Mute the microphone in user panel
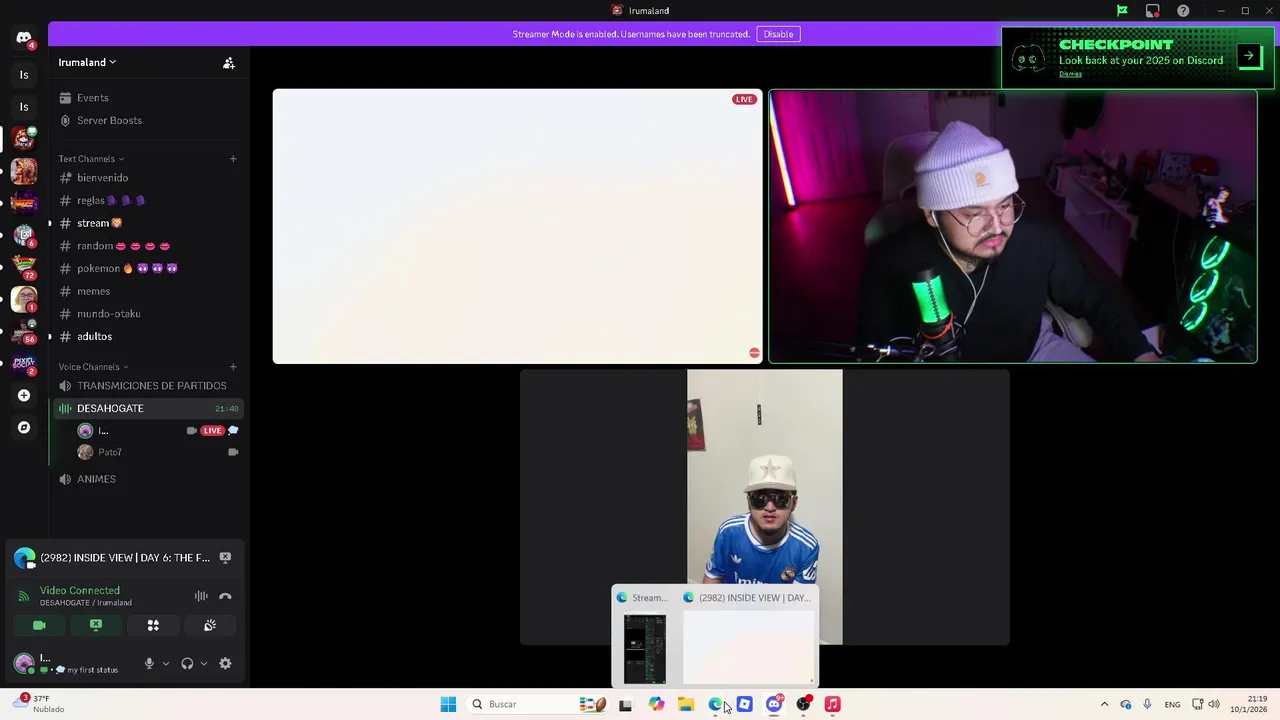The height and width of the screenshot is (720, 1280). point(149,663)
